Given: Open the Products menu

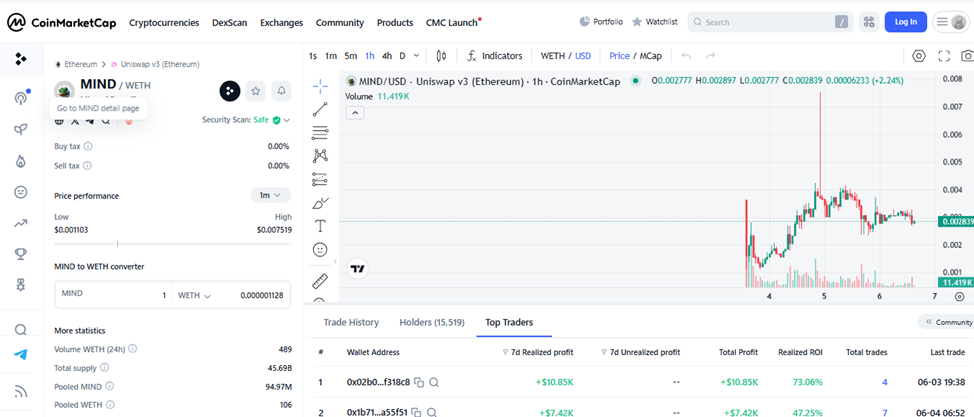Looking at the screenshot, I should [x=394, y=22].
